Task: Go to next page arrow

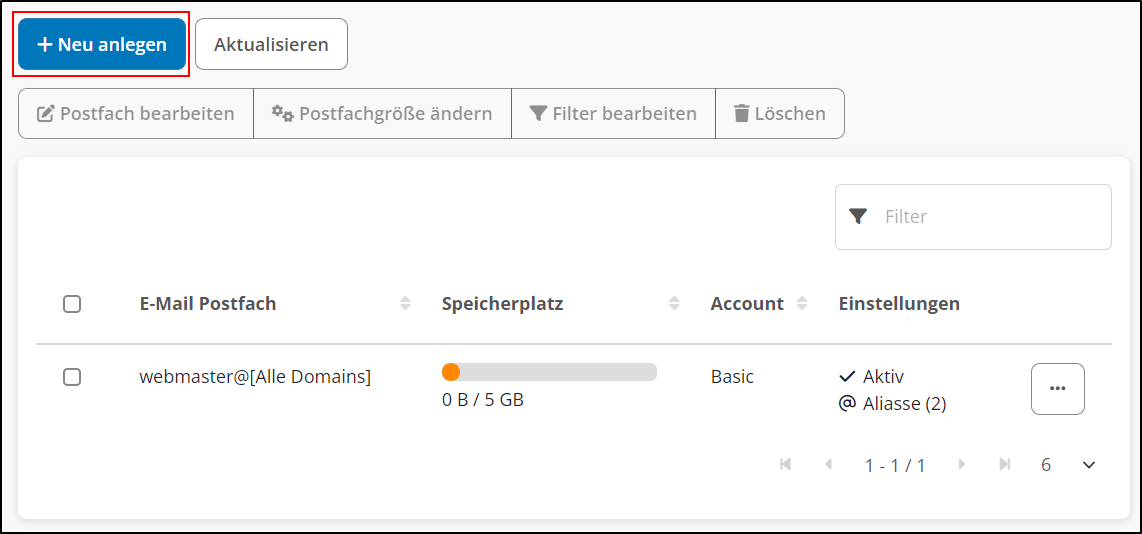Action: point(962,465)
